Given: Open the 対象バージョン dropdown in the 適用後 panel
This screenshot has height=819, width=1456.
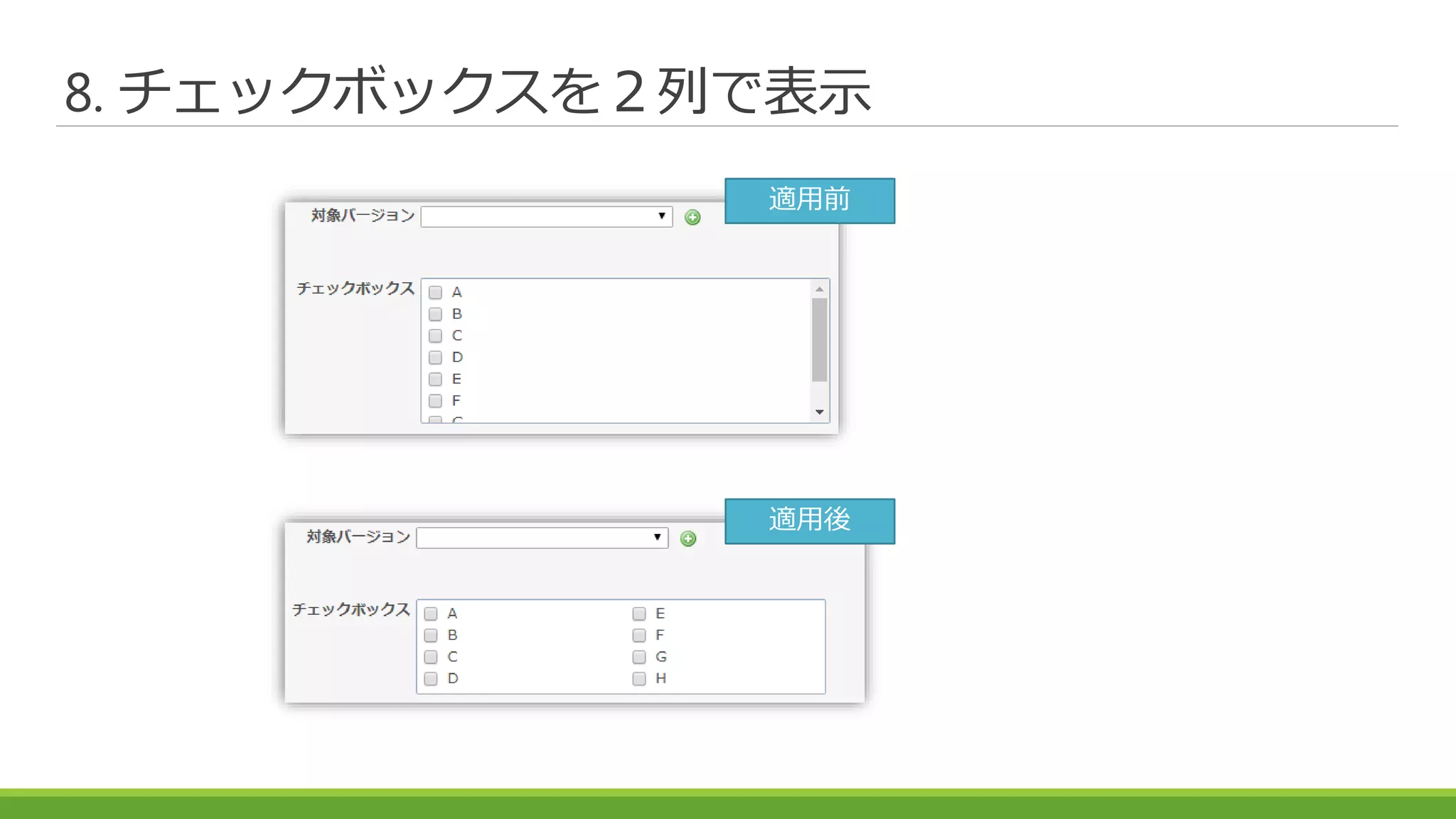Looking at the screenshot, I should pos(542,537).
